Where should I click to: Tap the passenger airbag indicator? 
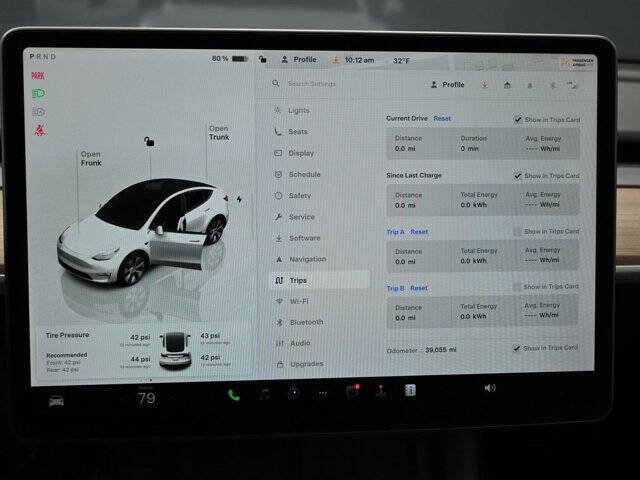click(x=578, y=62)
